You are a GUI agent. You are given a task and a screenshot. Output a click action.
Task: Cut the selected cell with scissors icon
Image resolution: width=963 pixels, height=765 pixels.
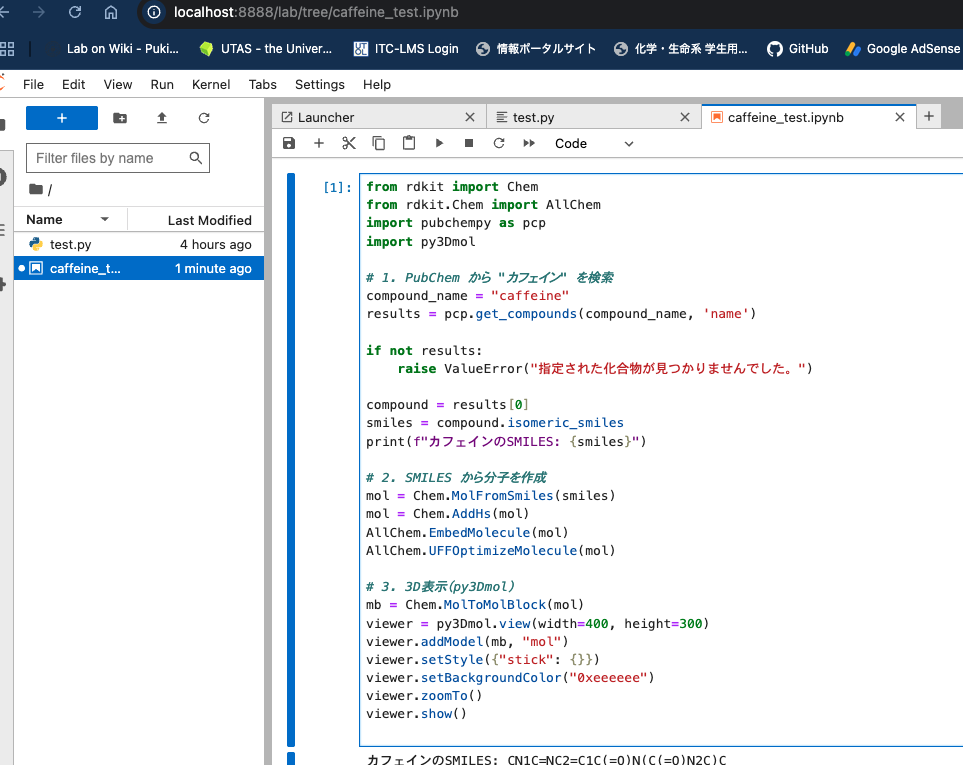pyautogui.click(x=349, y=143)
